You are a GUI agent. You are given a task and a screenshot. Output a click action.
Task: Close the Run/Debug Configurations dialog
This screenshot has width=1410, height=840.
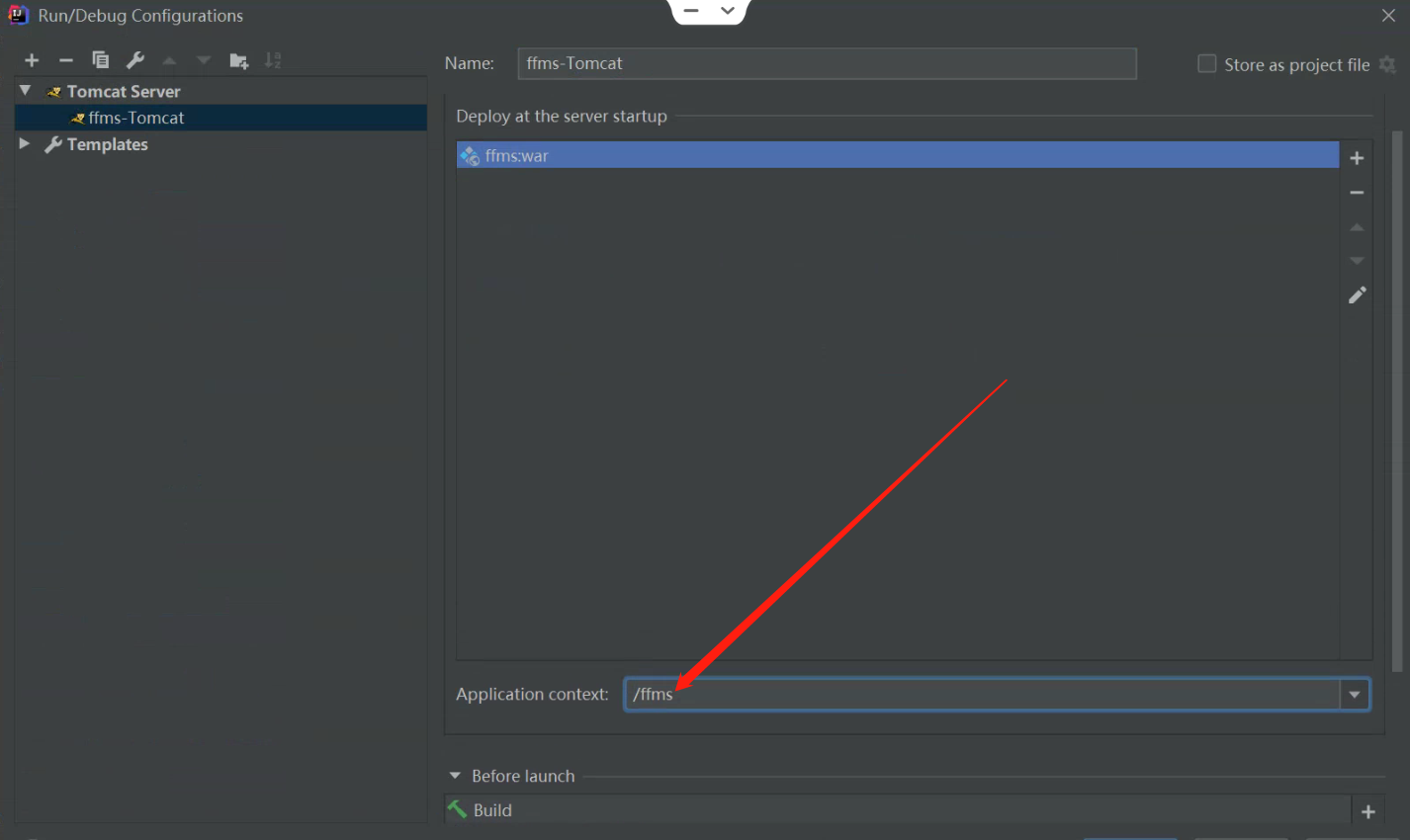[1388, 16]
